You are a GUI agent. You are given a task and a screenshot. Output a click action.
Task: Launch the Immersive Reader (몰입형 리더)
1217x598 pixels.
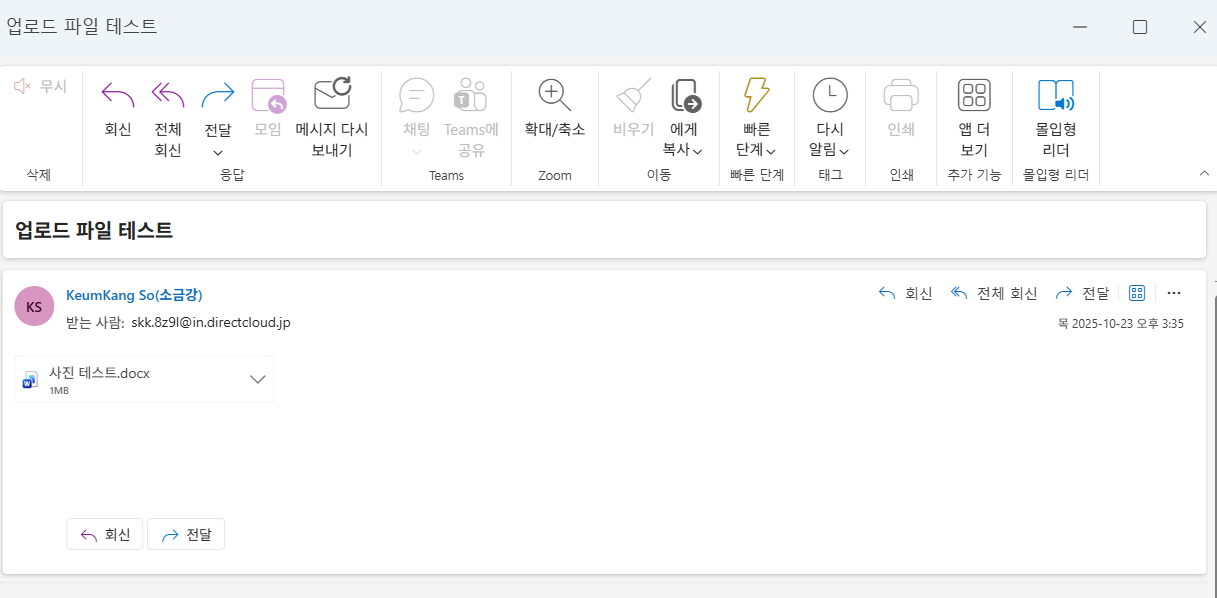pos(1055,96)
